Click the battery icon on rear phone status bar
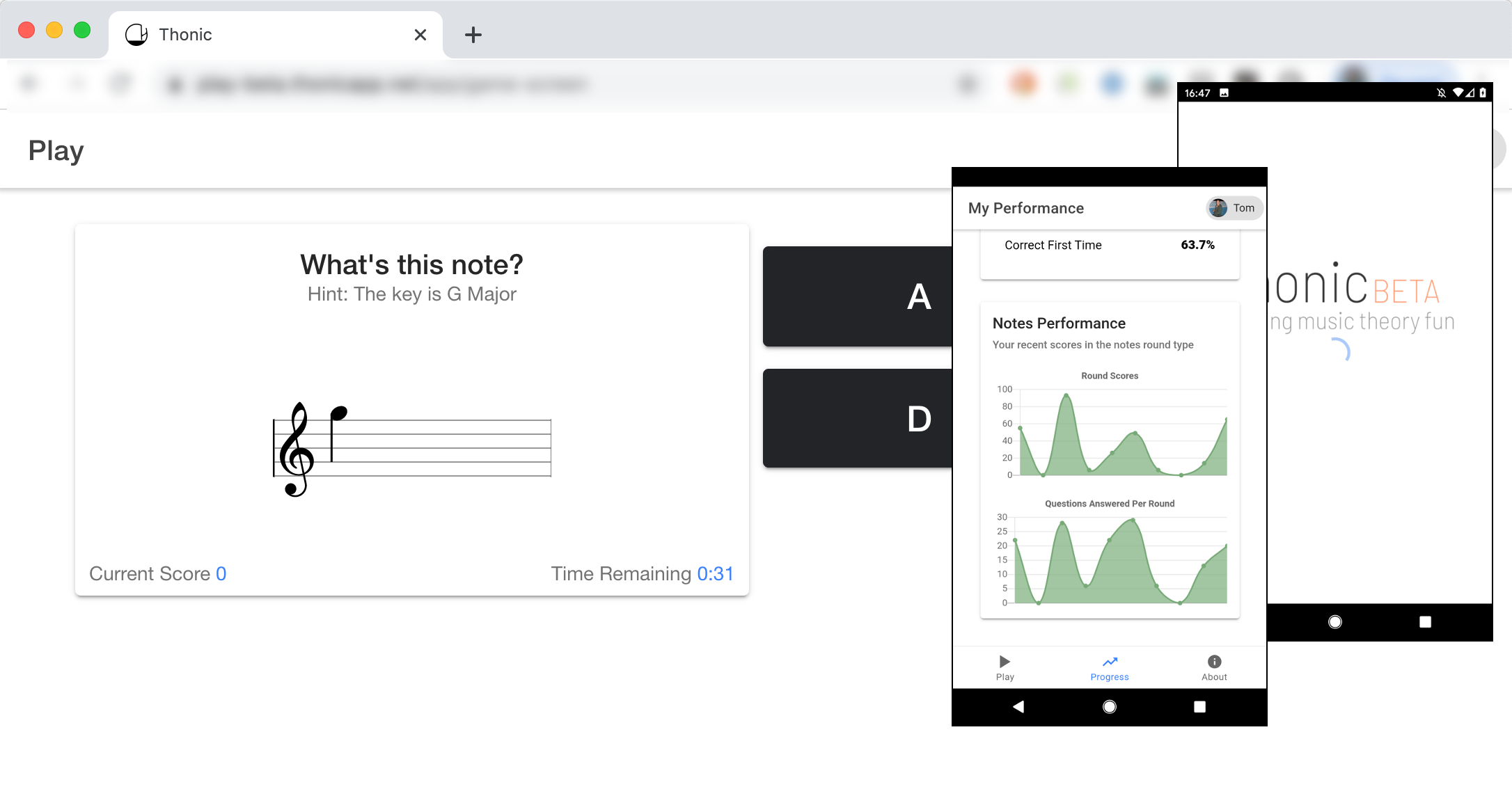1512x796 pixels. coord(1483,93)
